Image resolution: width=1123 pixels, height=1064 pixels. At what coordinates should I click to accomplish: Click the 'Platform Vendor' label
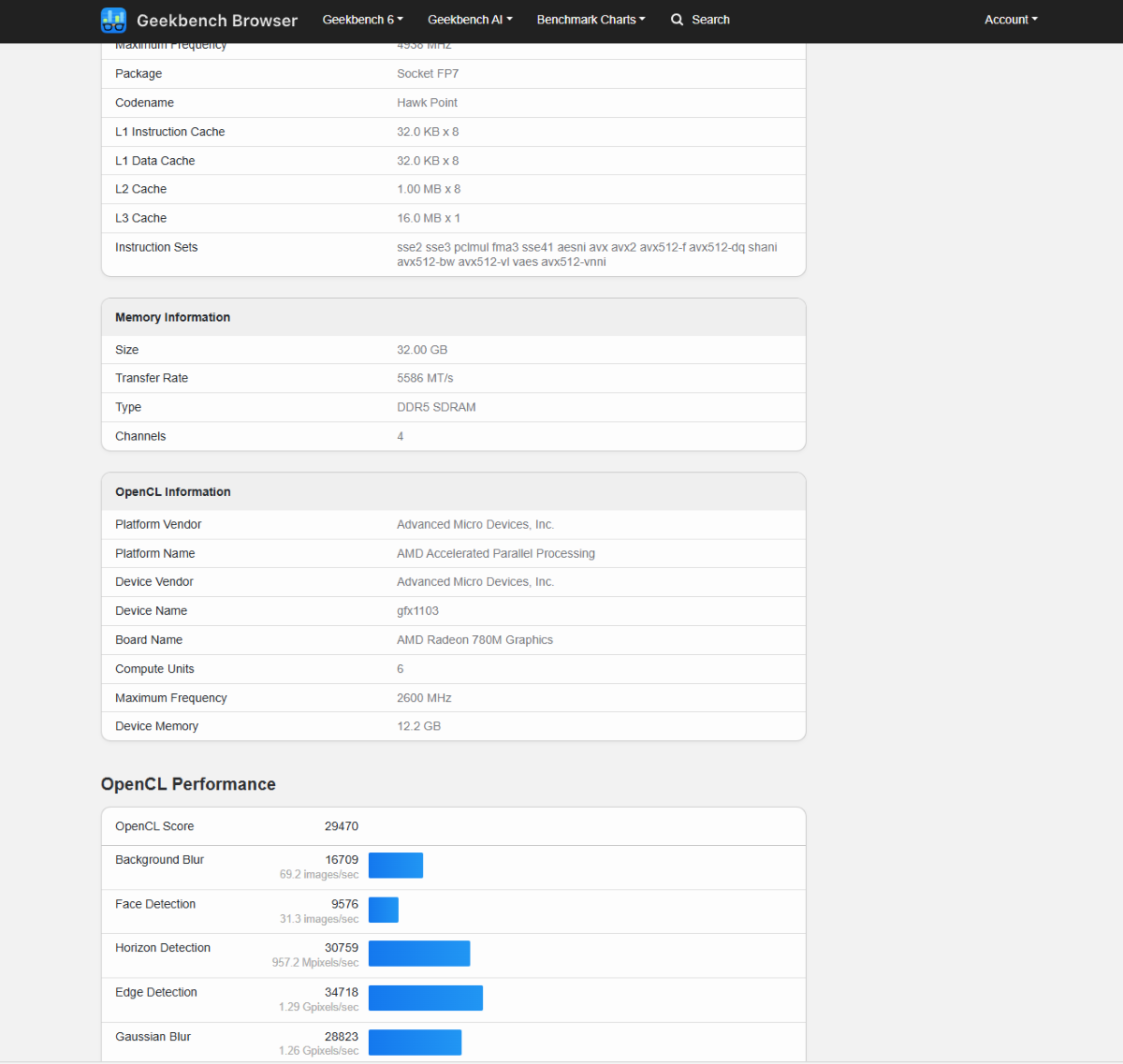coord(158,525)
